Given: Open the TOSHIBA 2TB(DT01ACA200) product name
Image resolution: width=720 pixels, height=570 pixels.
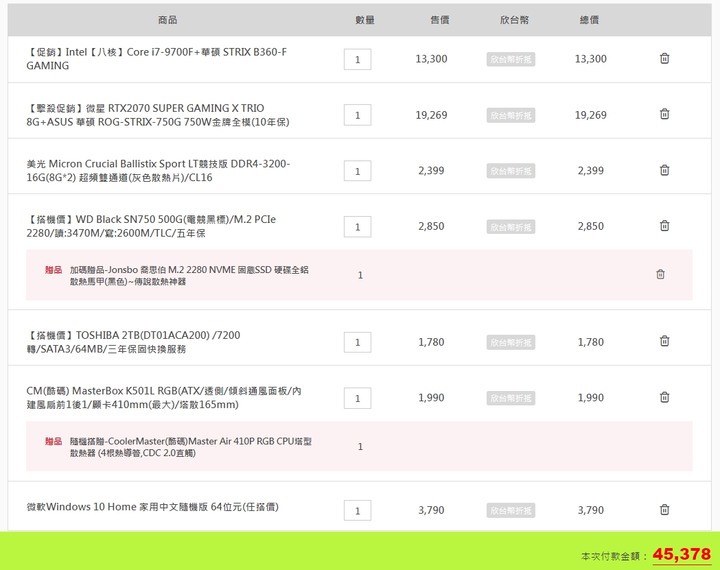Looking at the screenshot, I should (133, 342).
